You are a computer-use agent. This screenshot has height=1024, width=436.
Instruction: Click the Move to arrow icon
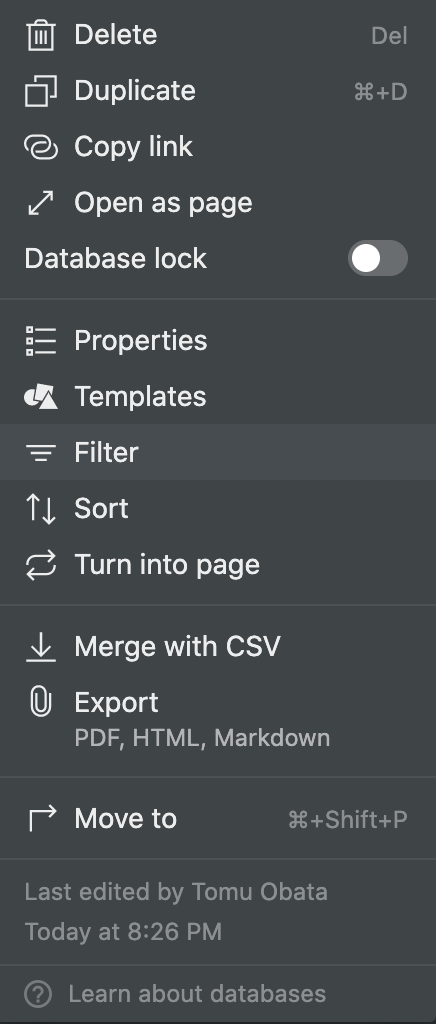42,819
